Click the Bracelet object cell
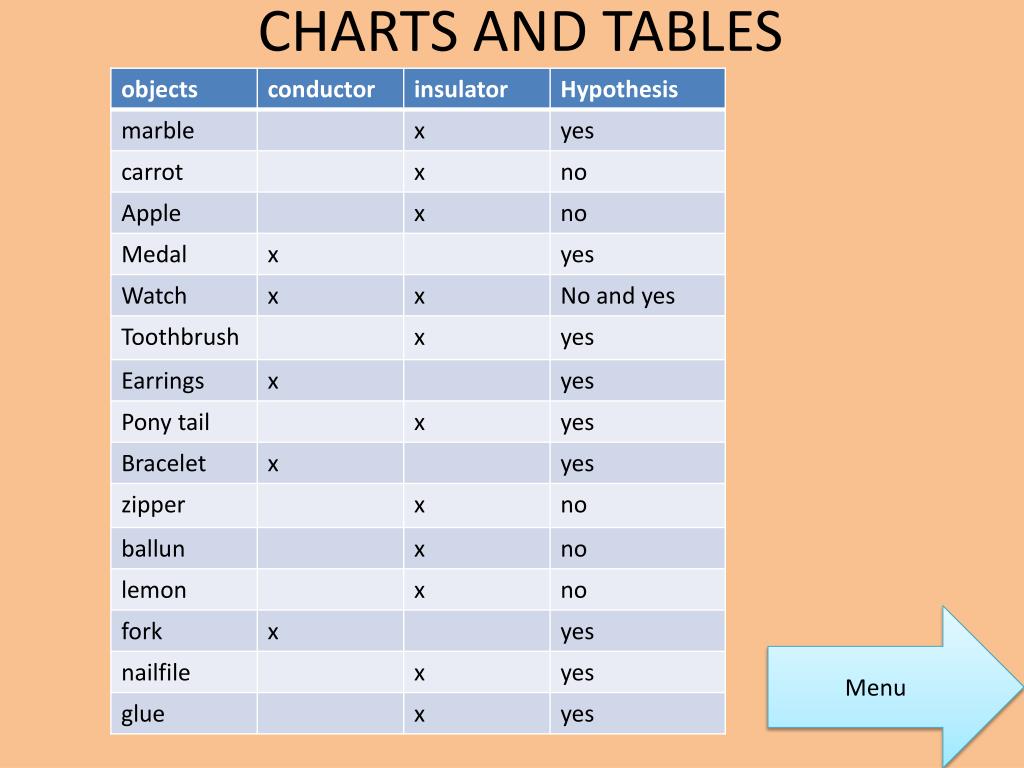 point(184,463)
